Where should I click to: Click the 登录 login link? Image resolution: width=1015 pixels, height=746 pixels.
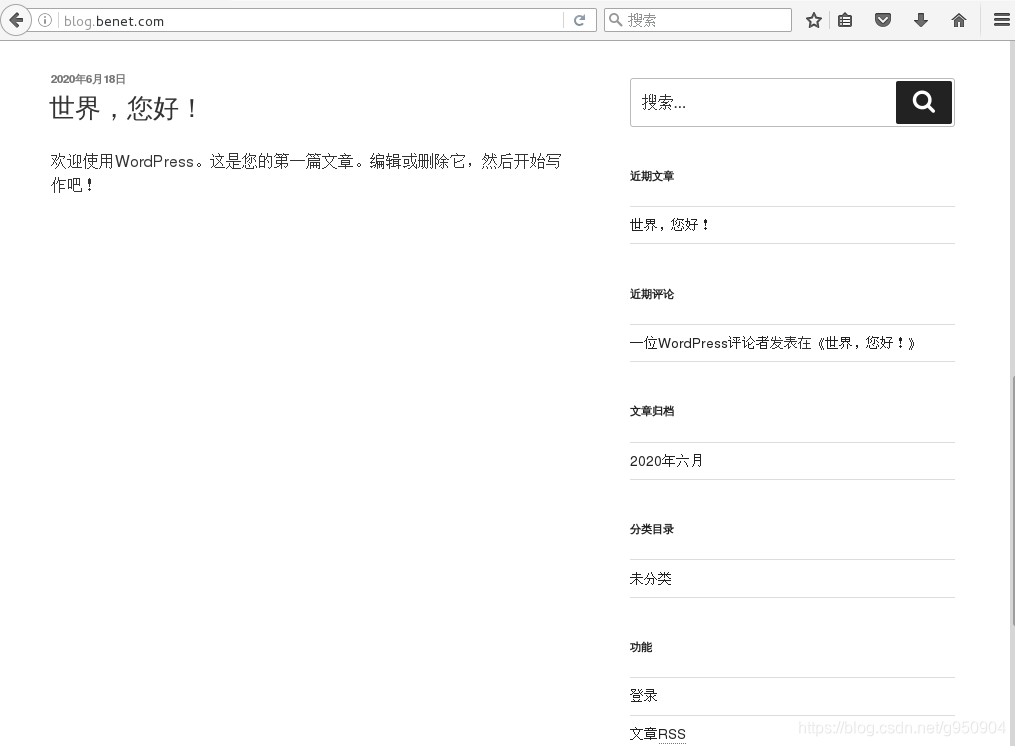click(x=641, y=695)
